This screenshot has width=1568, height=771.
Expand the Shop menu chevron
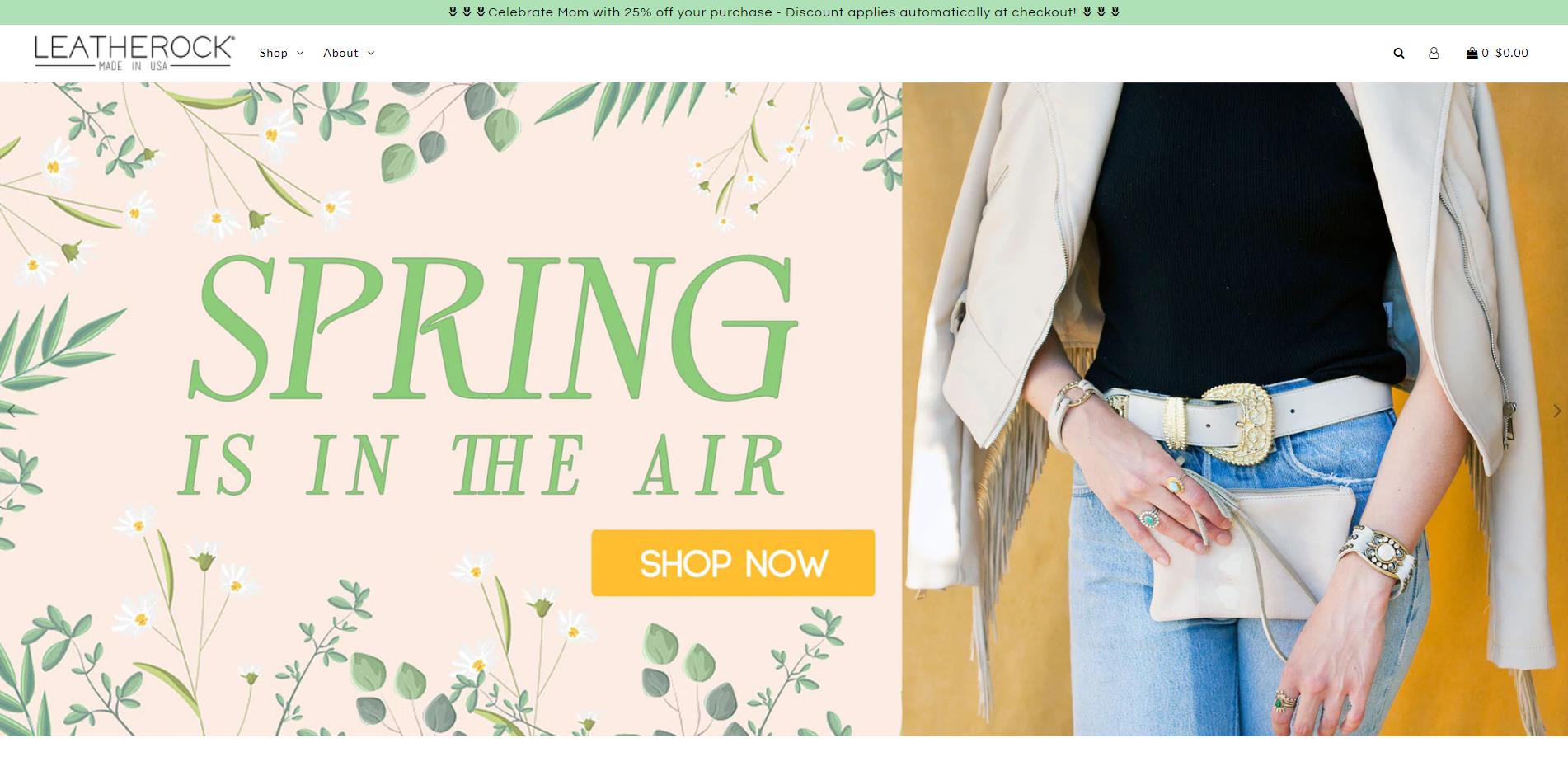point(300,54)
